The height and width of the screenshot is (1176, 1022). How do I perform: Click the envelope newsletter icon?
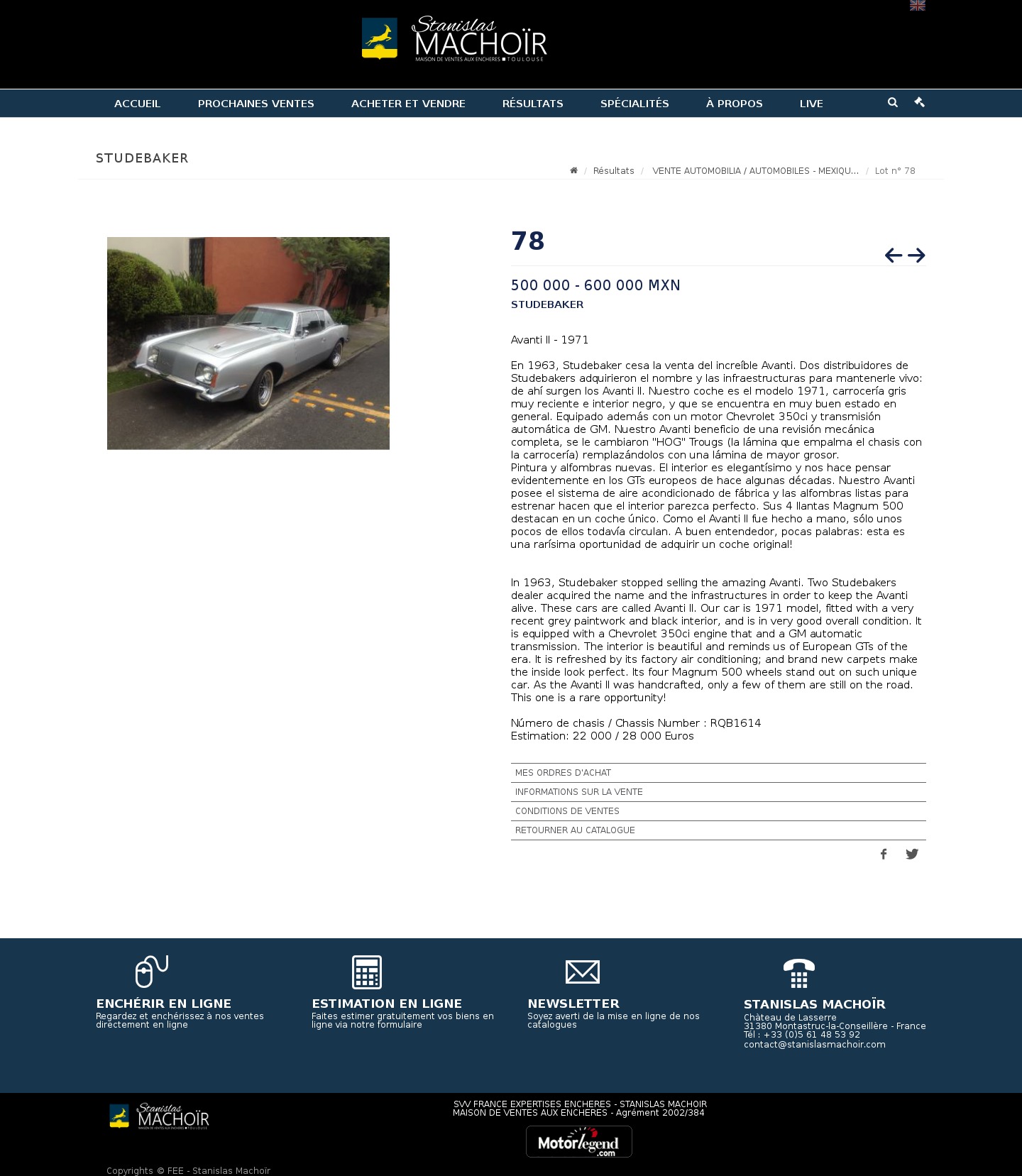click(x=583, y=972)
